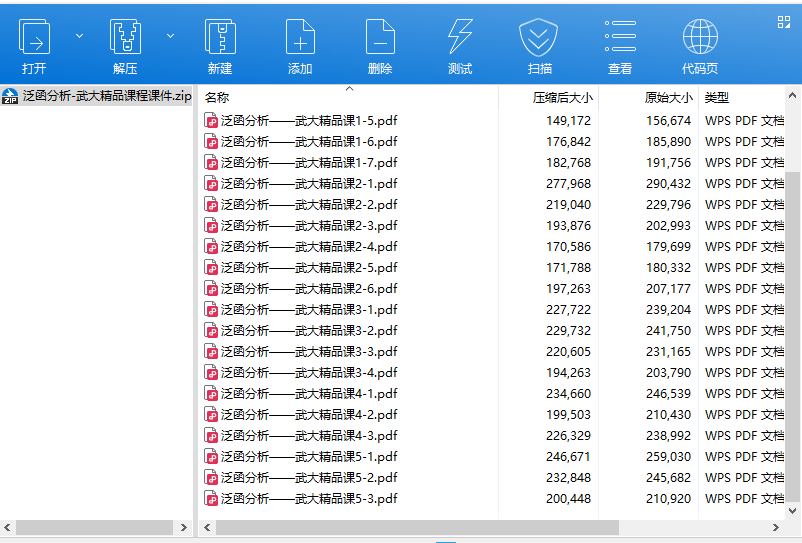The height and width of the screenshot is (543, 802).
Task: Click the scroll-up arrow of file list
Action: click(x=792, y=96)
